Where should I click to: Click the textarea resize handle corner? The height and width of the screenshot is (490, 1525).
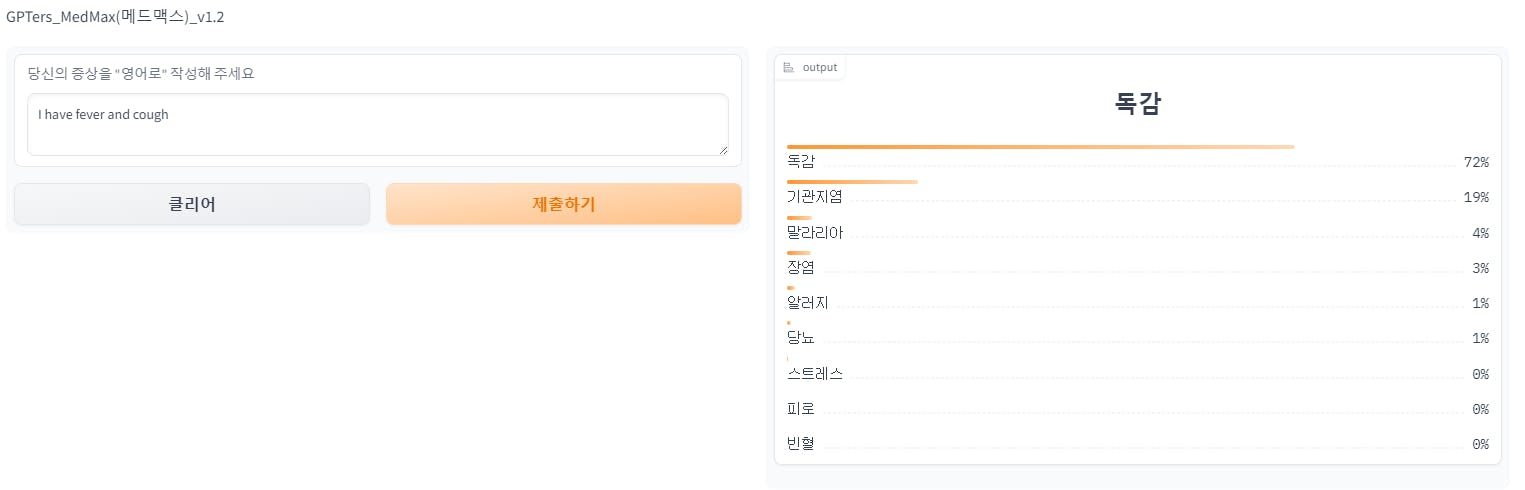(x=723, y=150)
